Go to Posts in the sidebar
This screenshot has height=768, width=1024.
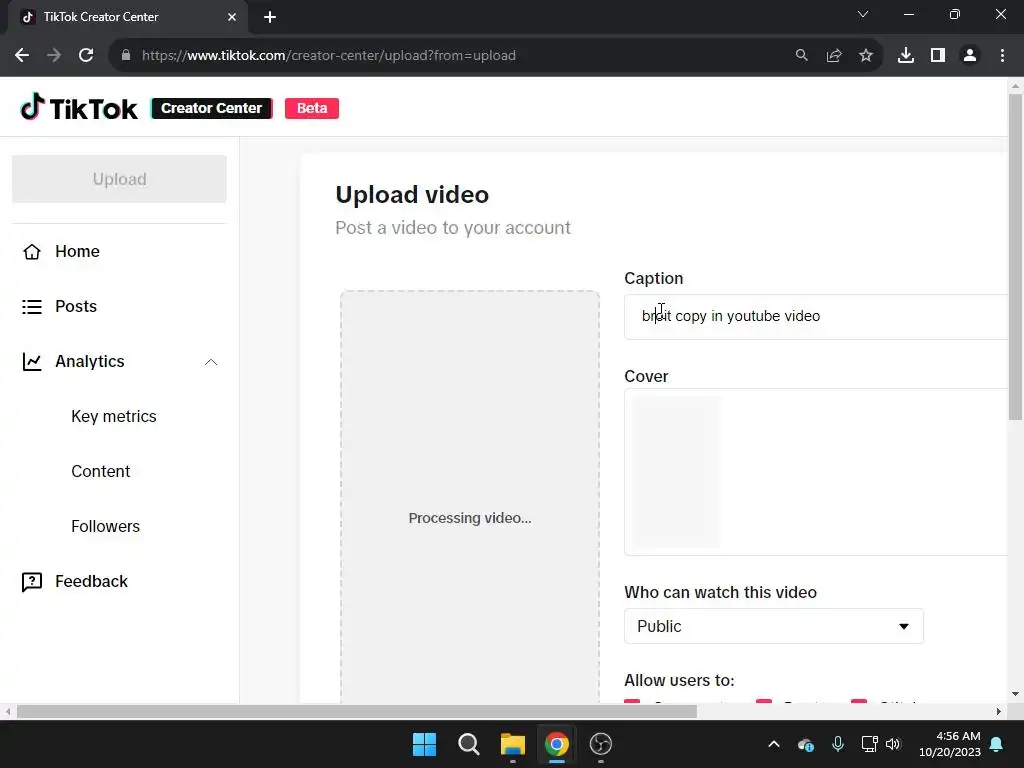point(76,306)
